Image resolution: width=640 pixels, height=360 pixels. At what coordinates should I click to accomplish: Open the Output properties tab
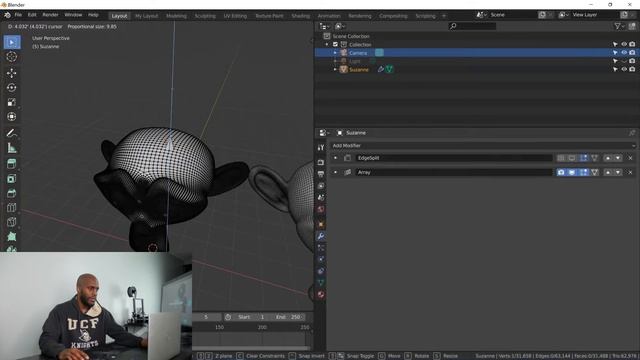321,174
